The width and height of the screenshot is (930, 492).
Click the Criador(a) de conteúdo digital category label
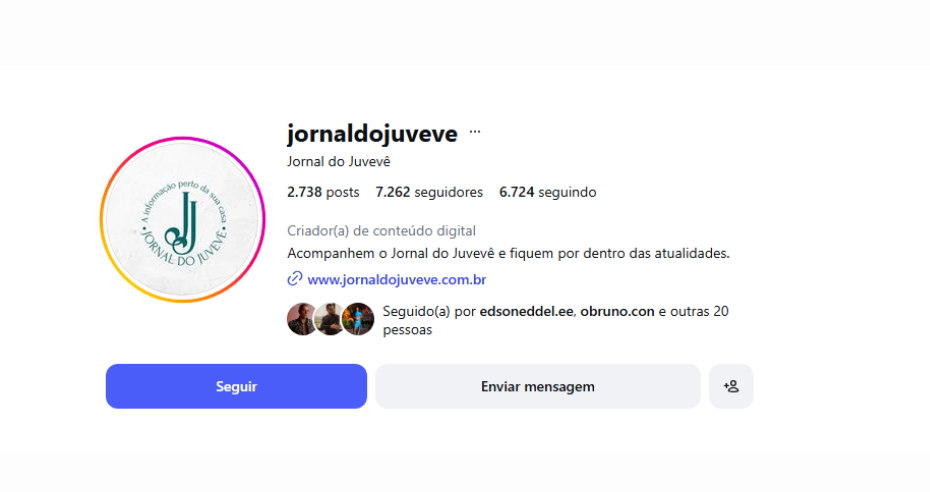coord(381,231)
